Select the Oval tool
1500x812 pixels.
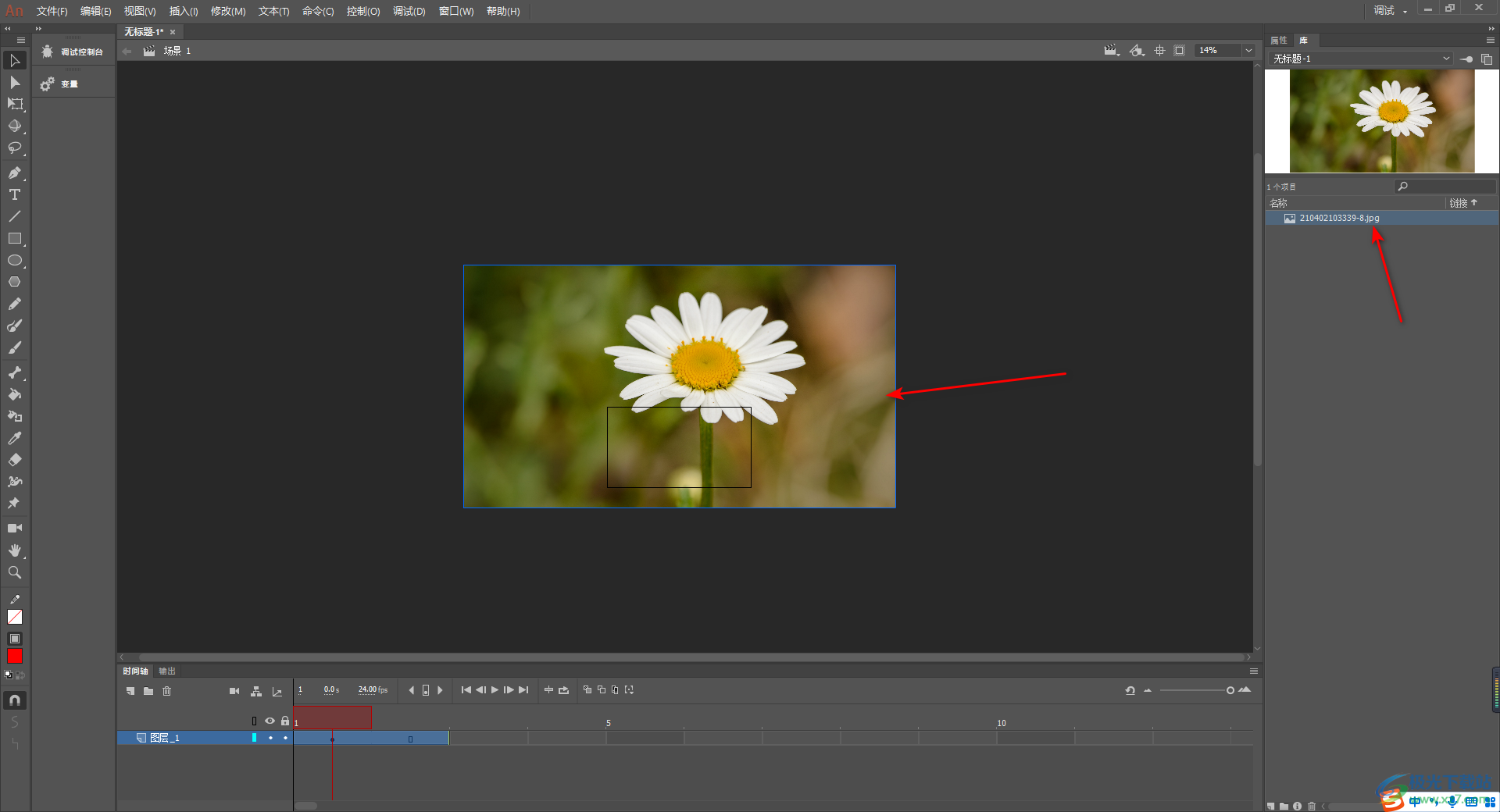pos(15,260)
